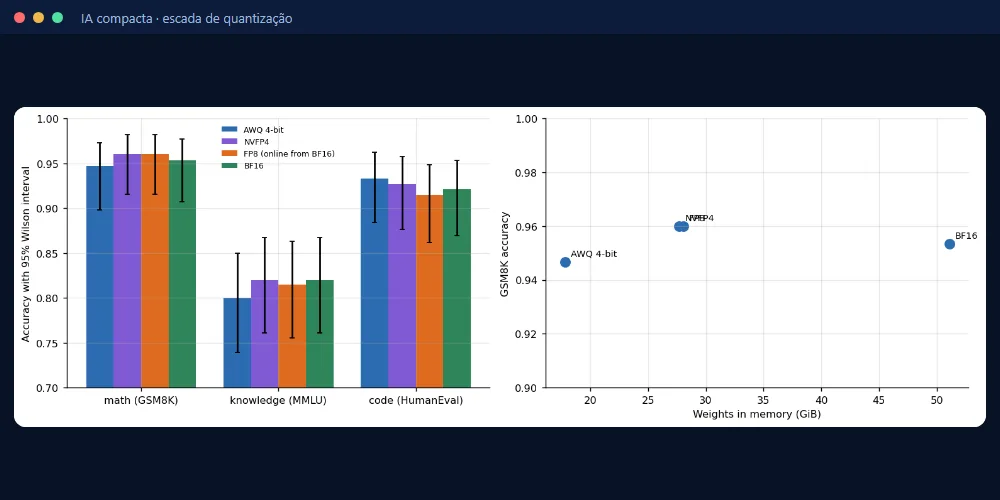Image resolution: width=1000 pixels, height=500 pixels.
Task: Click the 'math (GSM8K)' axis category label
Action: click(x=141, y=402)
